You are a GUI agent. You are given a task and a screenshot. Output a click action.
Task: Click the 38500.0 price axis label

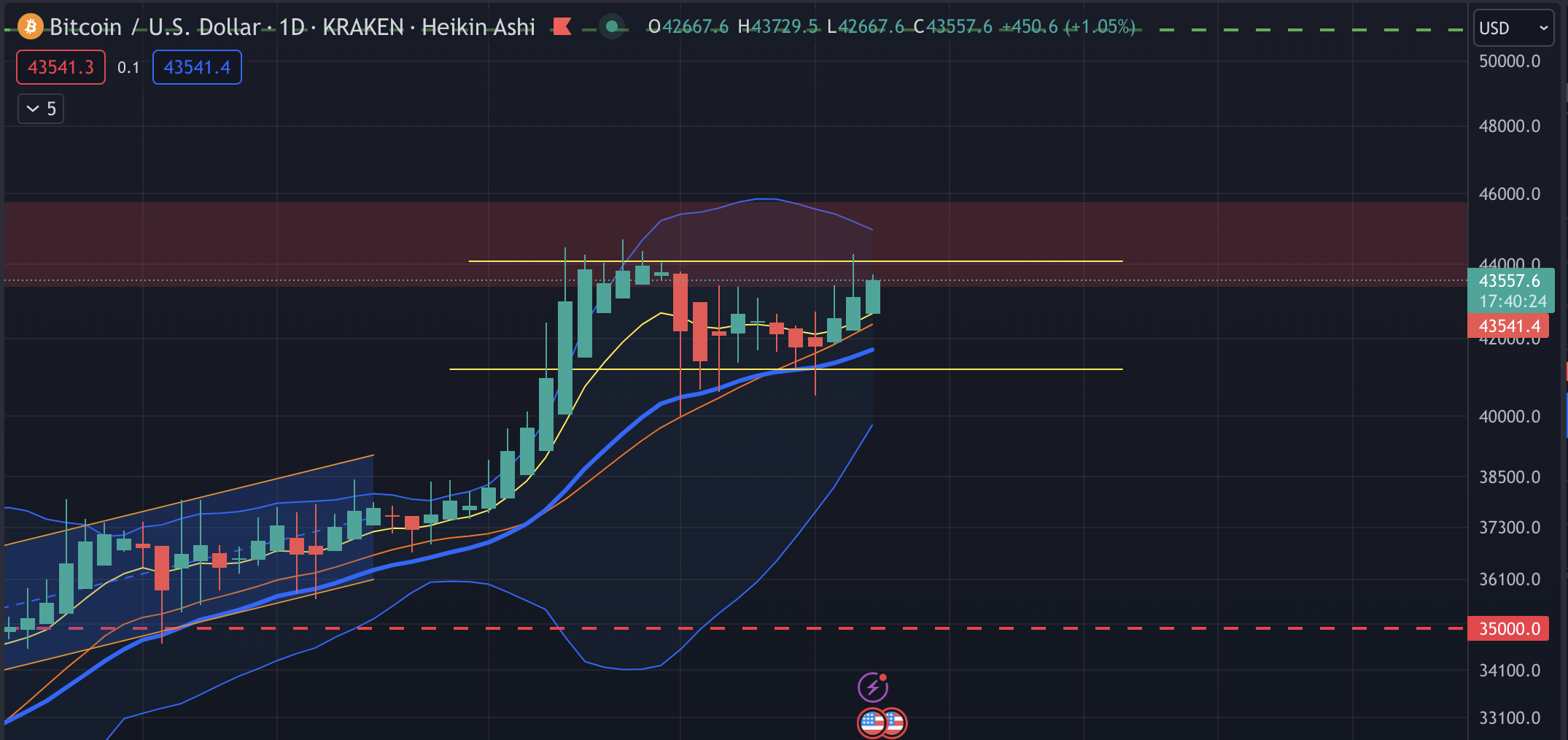coord(1510,477)
